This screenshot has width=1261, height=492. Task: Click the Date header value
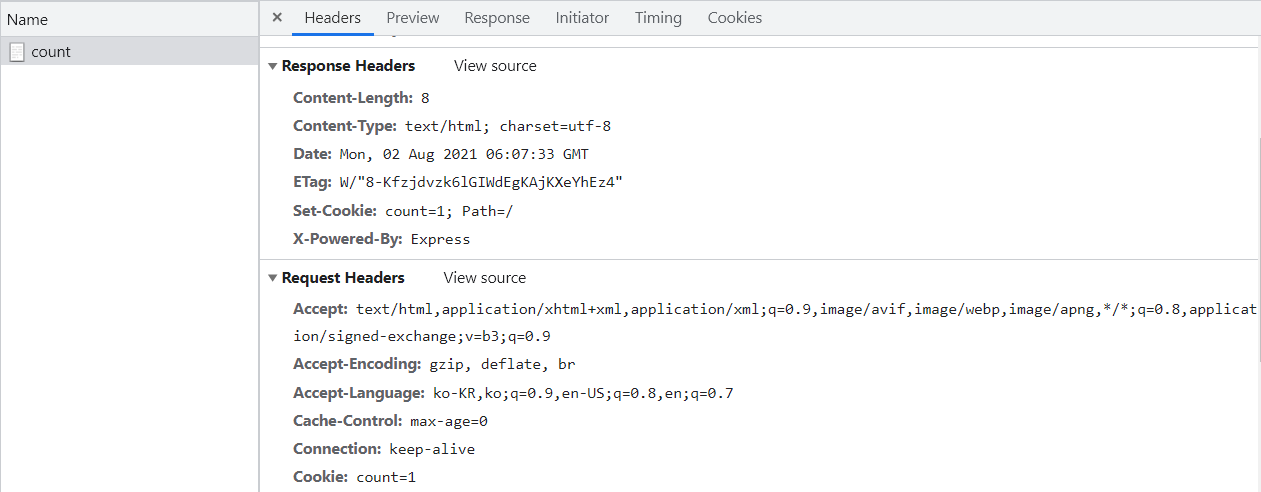[x=464, y=154]
